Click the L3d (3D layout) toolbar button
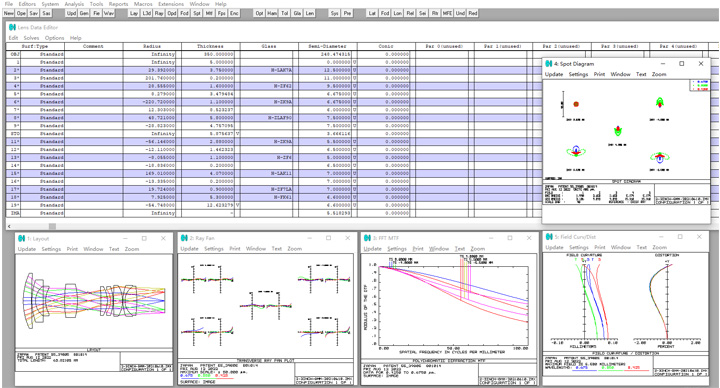This screenshot has height=388, width=720. coord(146,13)
